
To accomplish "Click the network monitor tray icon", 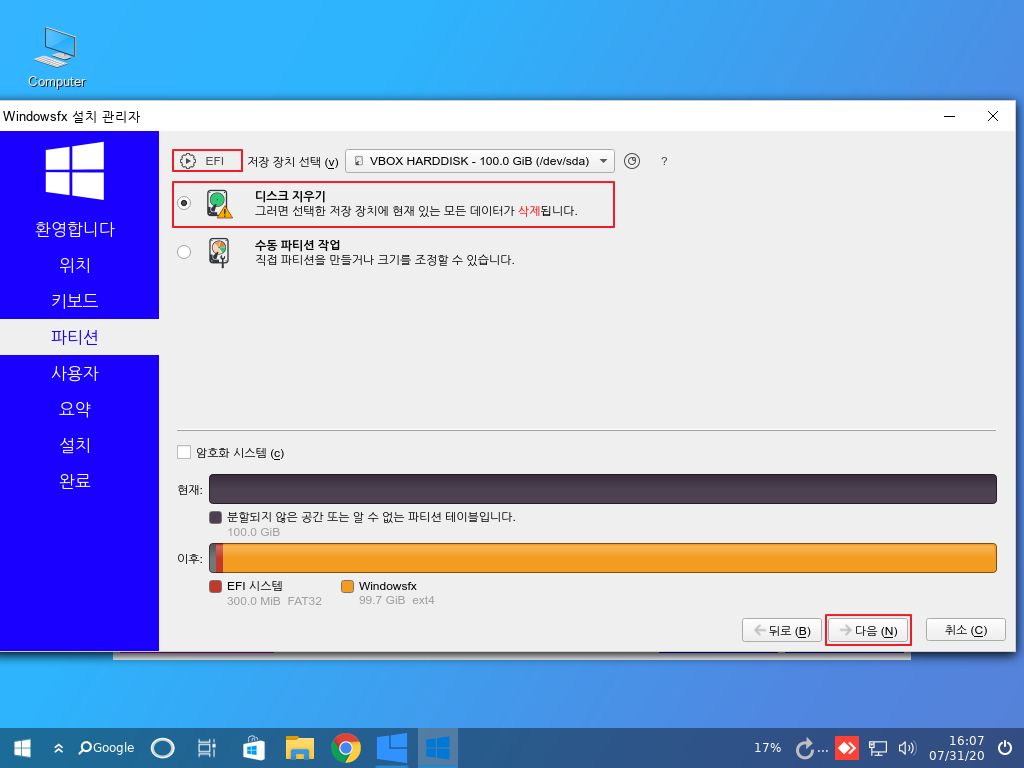I will pos(878,748).
